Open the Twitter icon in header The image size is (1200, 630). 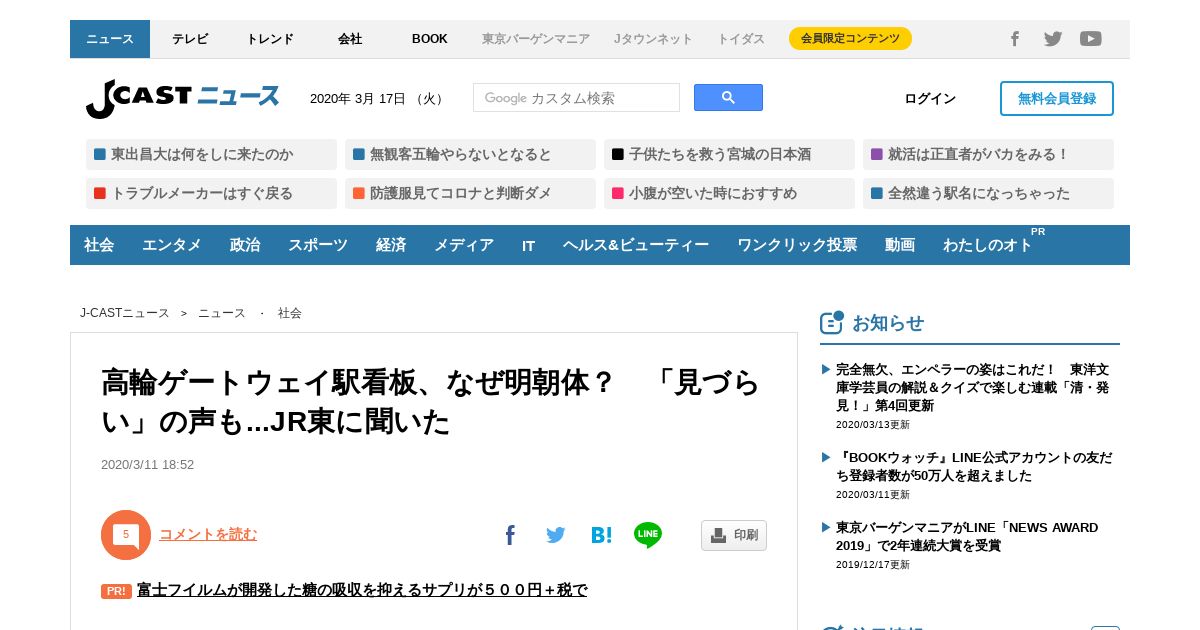tap(1053, 39)
